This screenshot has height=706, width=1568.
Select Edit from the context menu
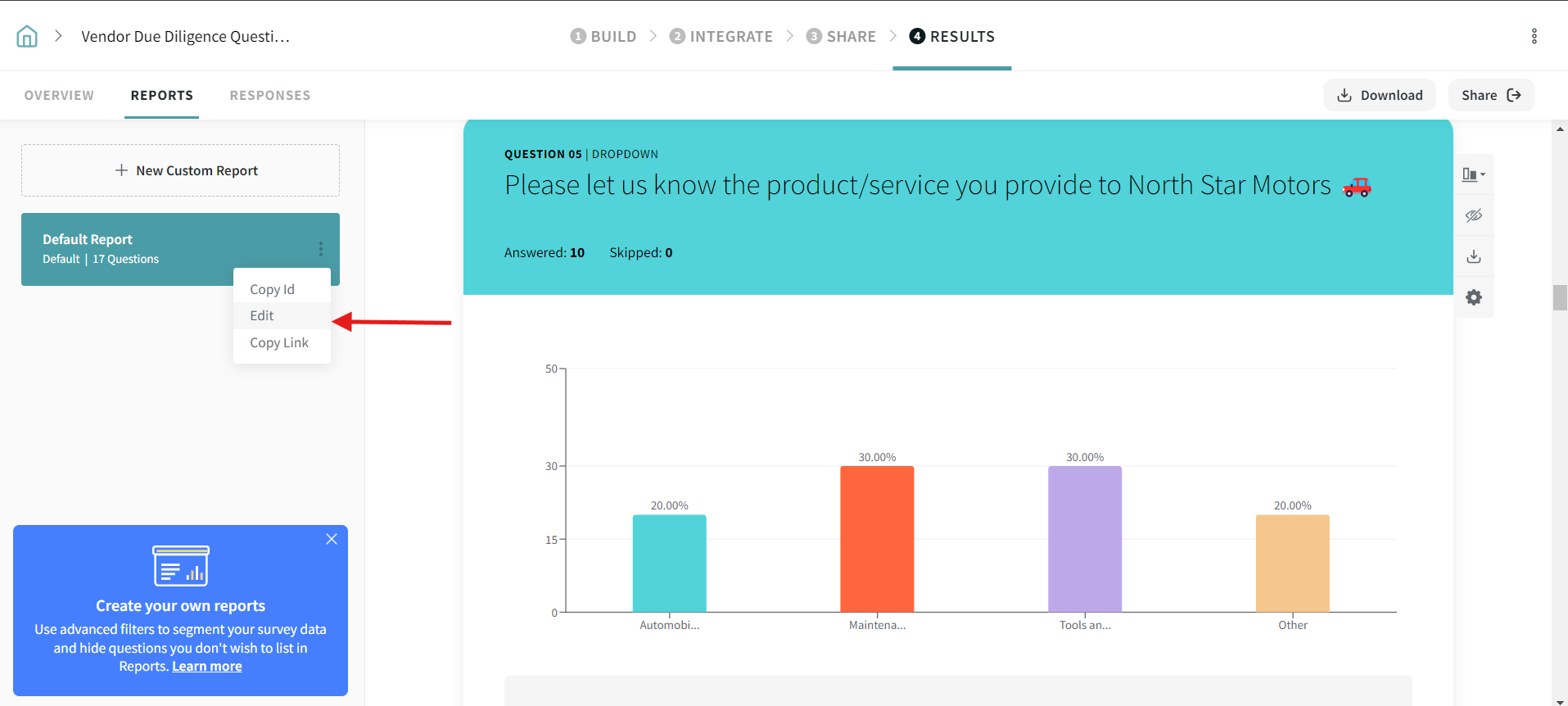pos(262,315)
